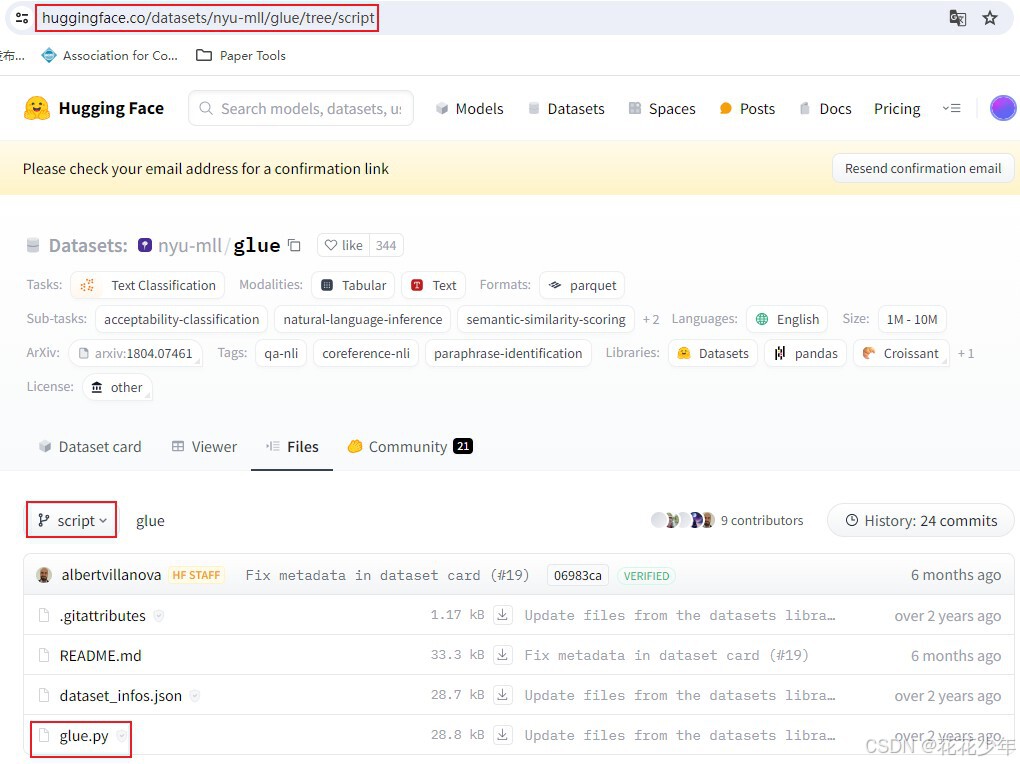The height and width of the screenshot is (764, 1020).
Task: Expand the navigation more-options menu
Action: (x=951, y=108)
